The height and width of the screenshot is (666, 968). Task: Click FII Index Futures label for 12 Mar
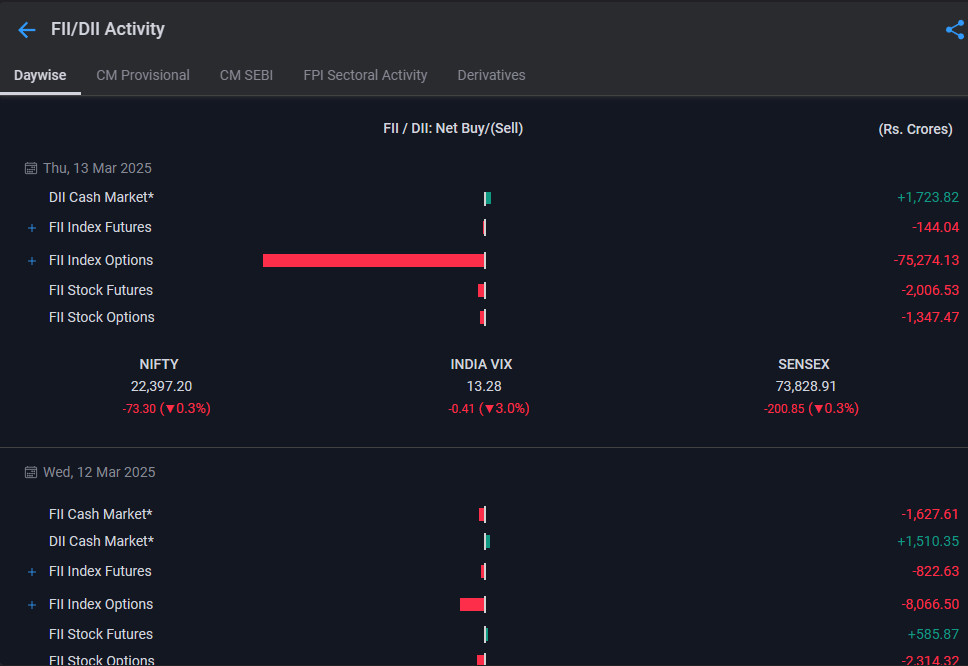pos(100,571)
